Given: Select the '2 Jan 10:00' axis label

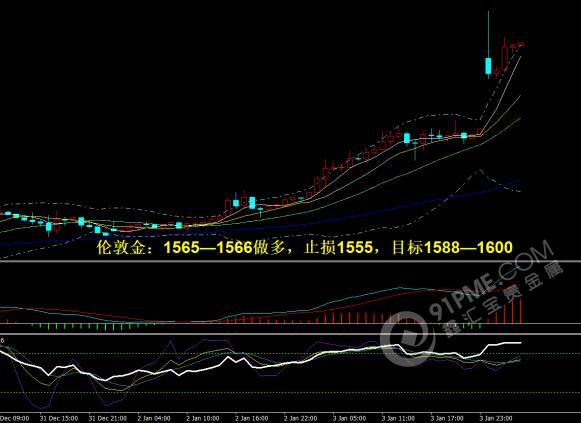Looking at the screenshot, I should coord(203,418).
